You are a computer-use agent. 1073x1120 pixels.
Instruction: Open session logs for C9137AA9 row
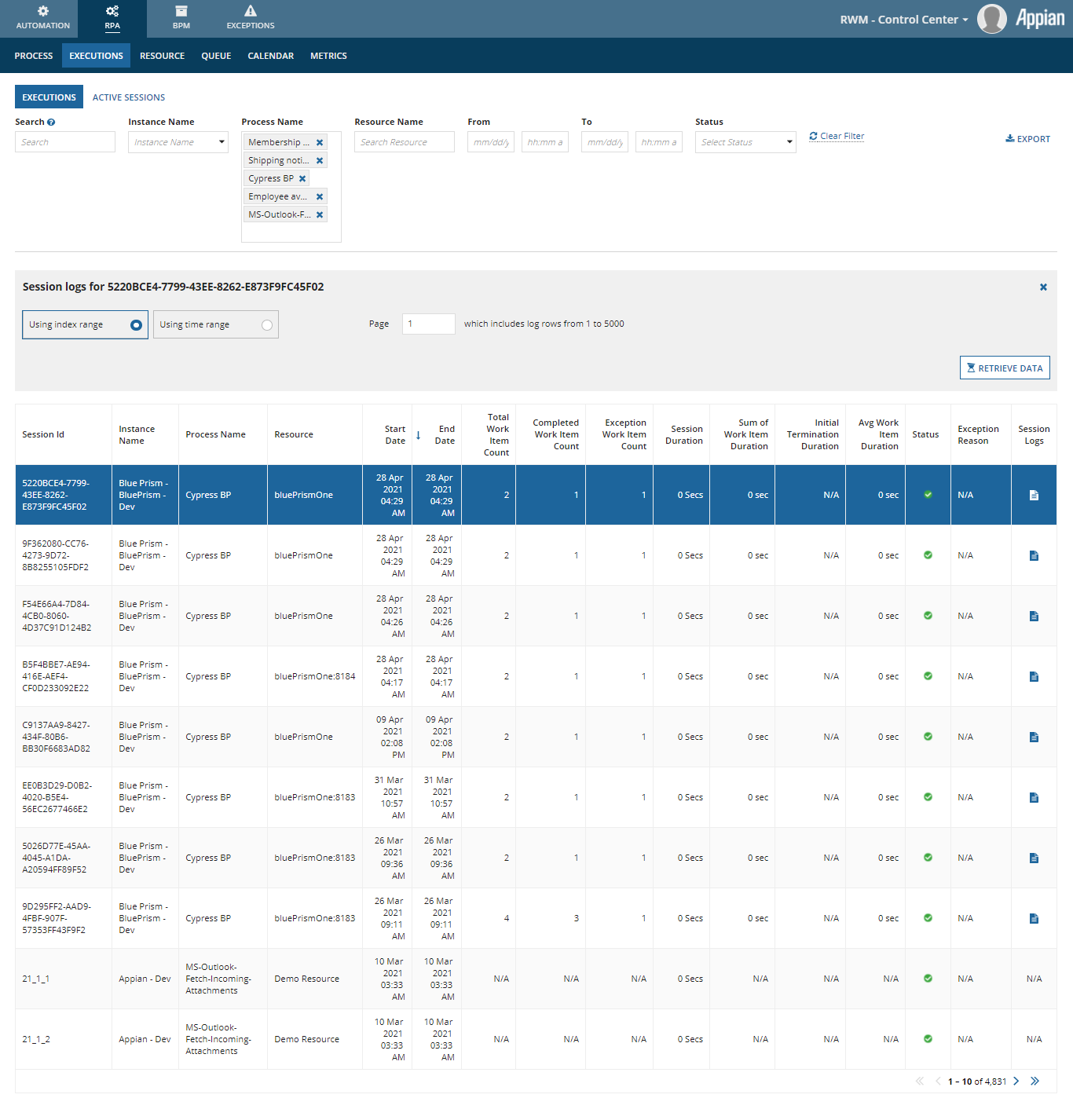(1034, 737)
